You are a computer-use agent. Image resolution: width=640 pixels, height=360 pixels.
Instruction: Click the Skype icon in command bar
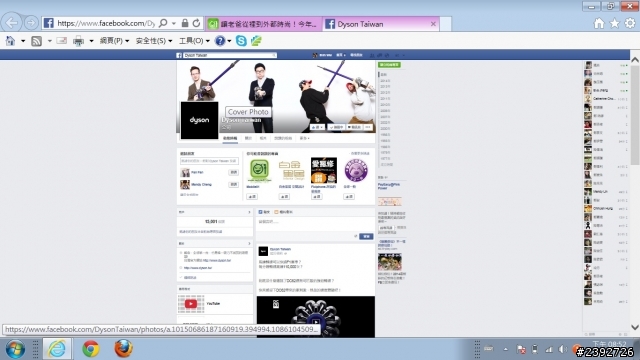pyautogui.click(x=241, y=41)
